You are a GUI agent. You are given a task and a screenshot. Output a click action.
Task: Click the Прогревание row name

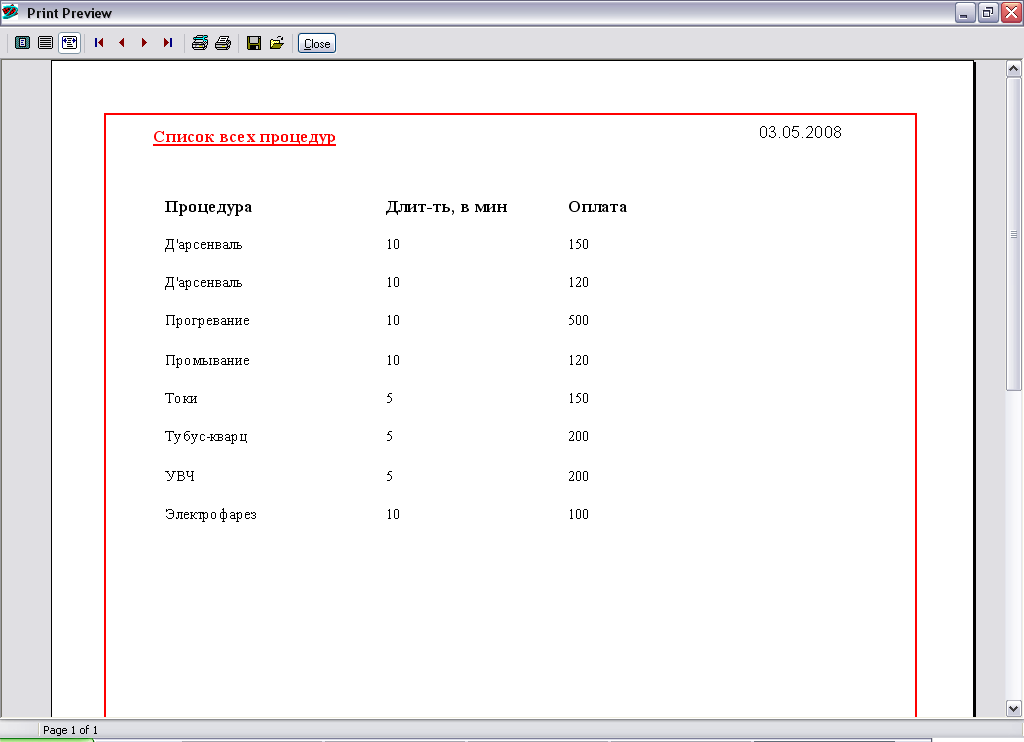coord(207,321)
